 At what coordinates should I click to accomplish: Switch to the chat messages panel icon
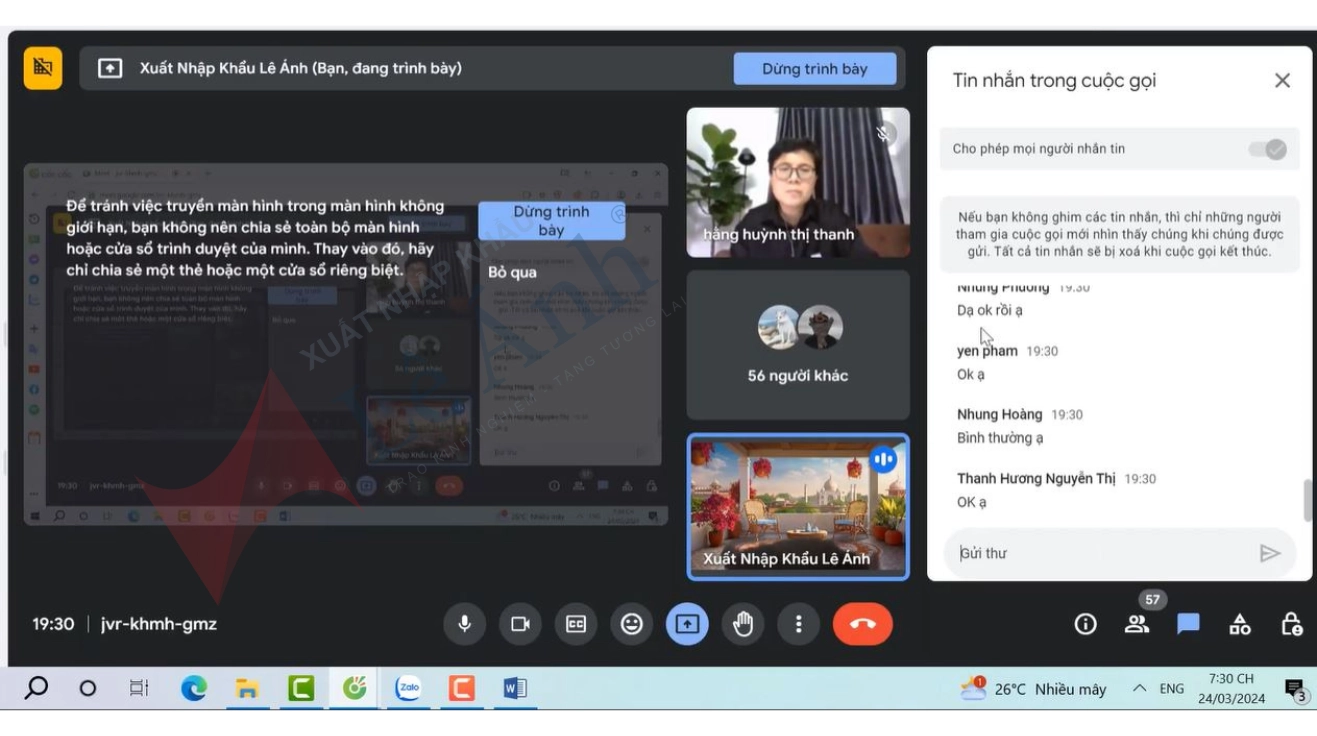1188,624
